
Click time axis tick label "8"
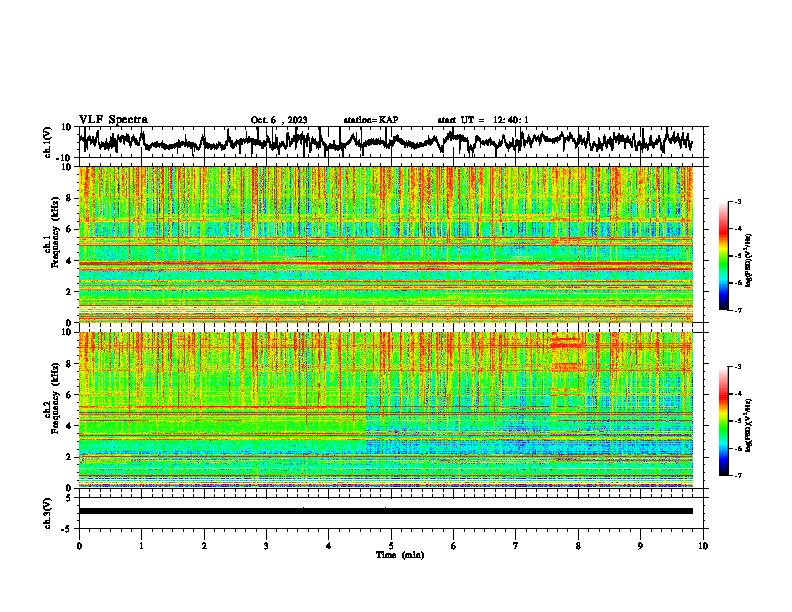578,546
